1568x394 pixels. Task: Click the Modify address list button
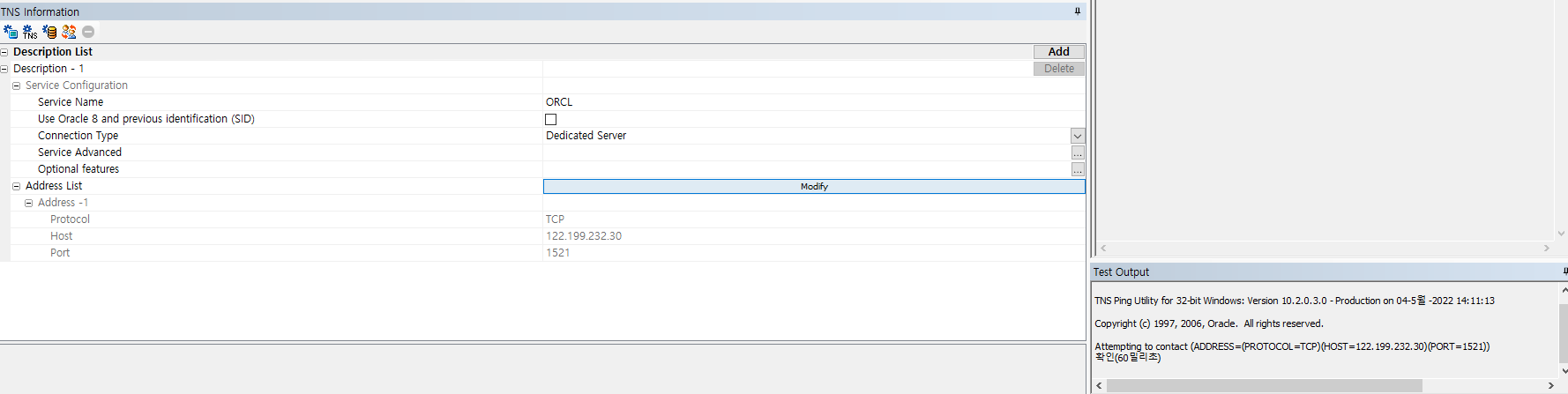tap(813, 186)
